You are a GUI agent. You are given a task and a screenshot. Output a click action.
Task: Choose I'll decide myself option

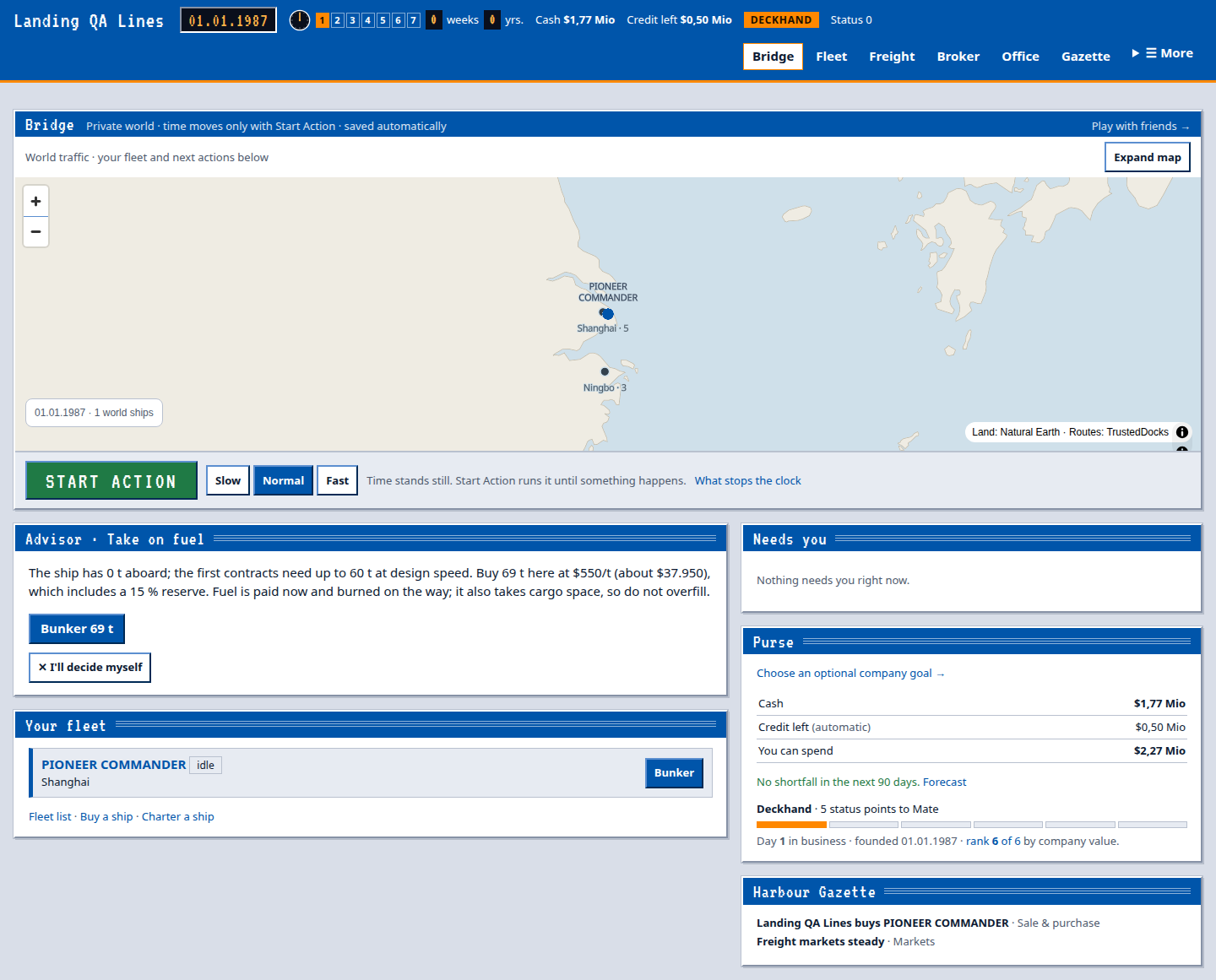point(90,668)
